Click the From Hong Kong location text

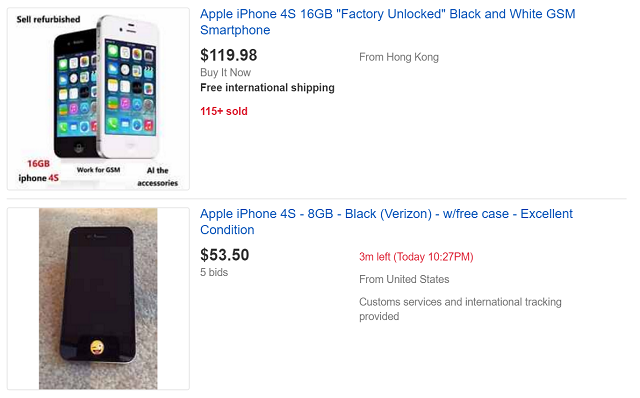[x=399, y=57]
